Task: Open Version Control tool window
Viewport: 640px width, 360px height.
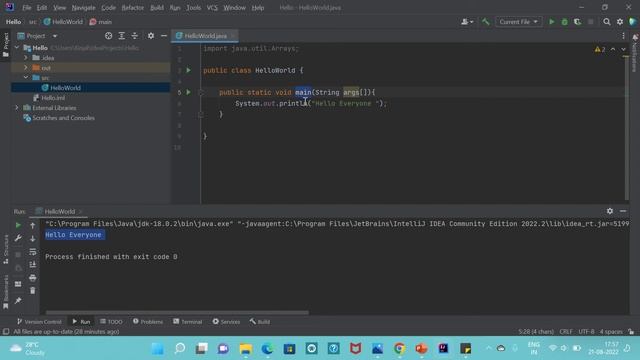Action: [x=39, y=322]
